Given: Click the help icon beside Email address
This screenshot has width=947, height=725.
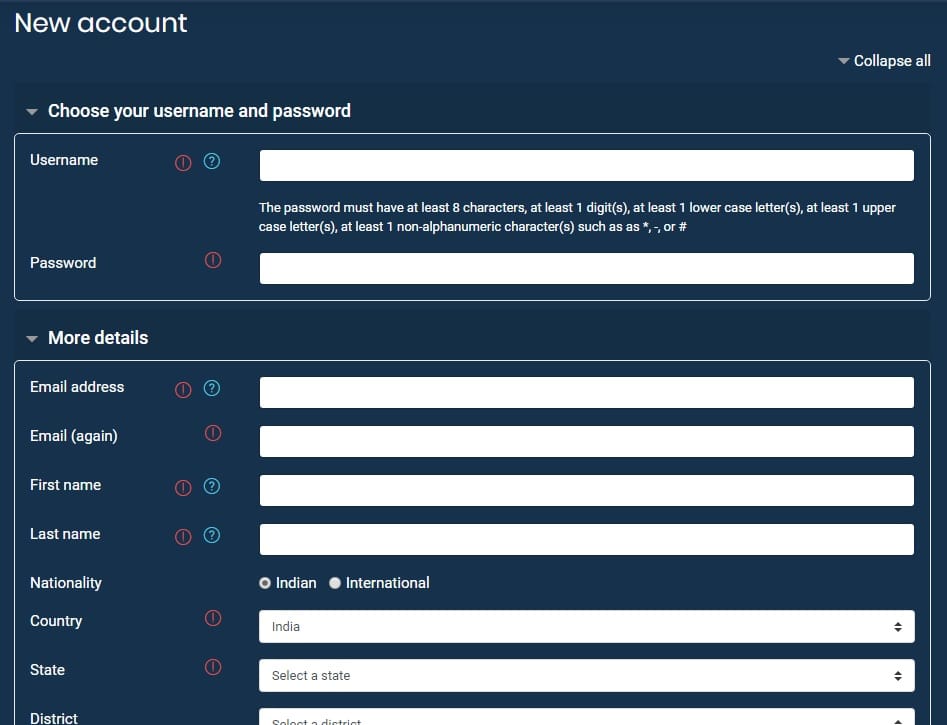Looking at the screenshot, I should pyautogui.click(x=211, y=388).
